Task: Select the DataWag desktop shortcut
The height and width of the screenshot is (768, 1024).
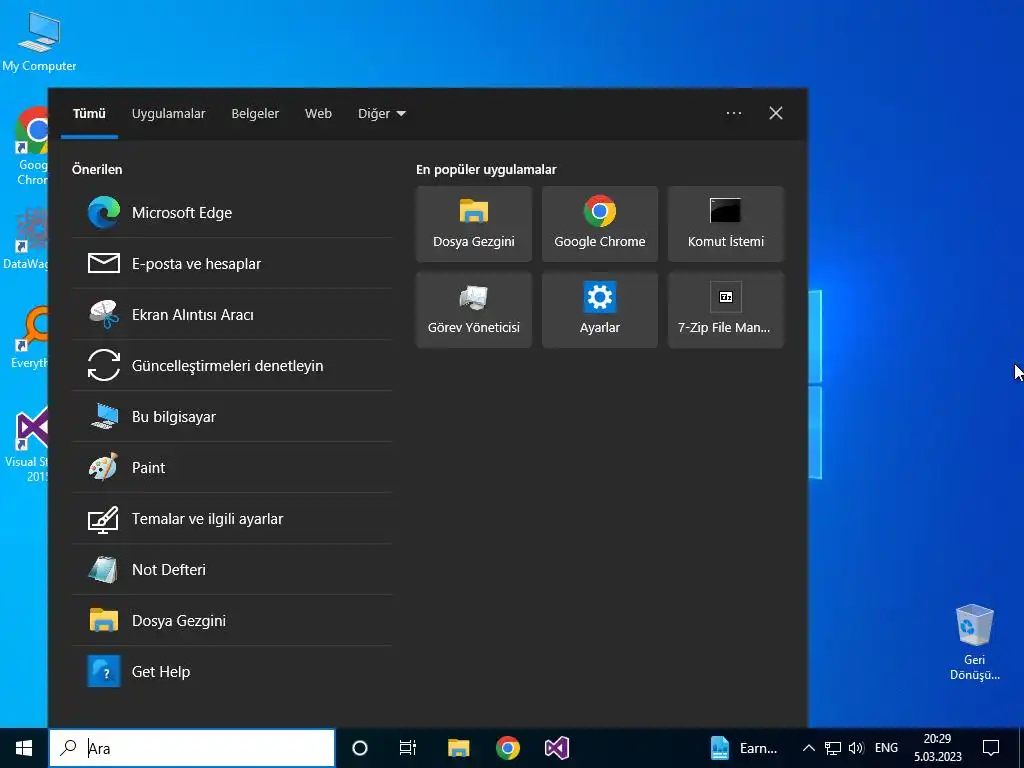Action: [26, 238]
